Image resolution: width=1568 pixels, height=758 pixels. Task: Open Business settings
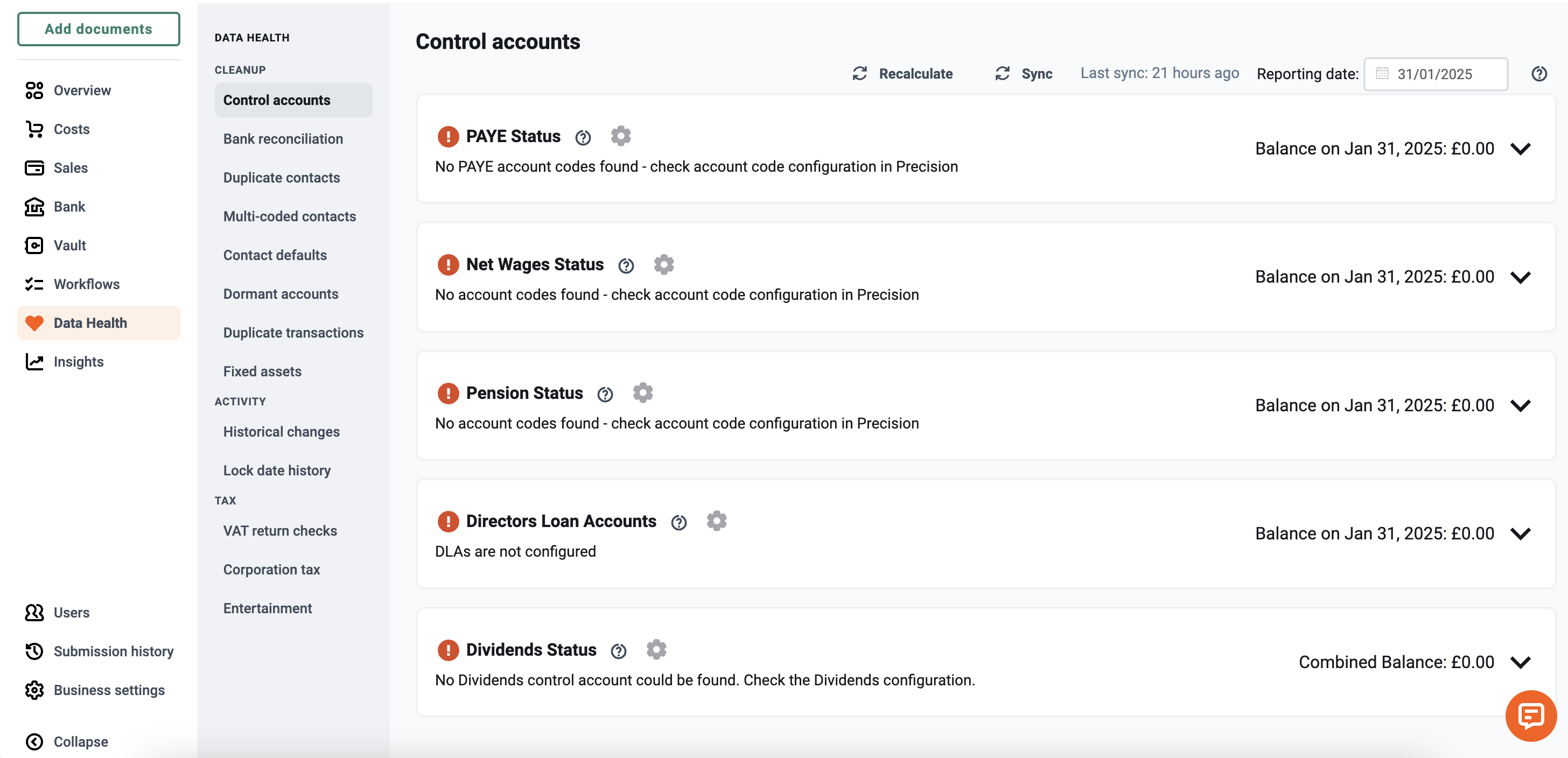pos(99,691)
